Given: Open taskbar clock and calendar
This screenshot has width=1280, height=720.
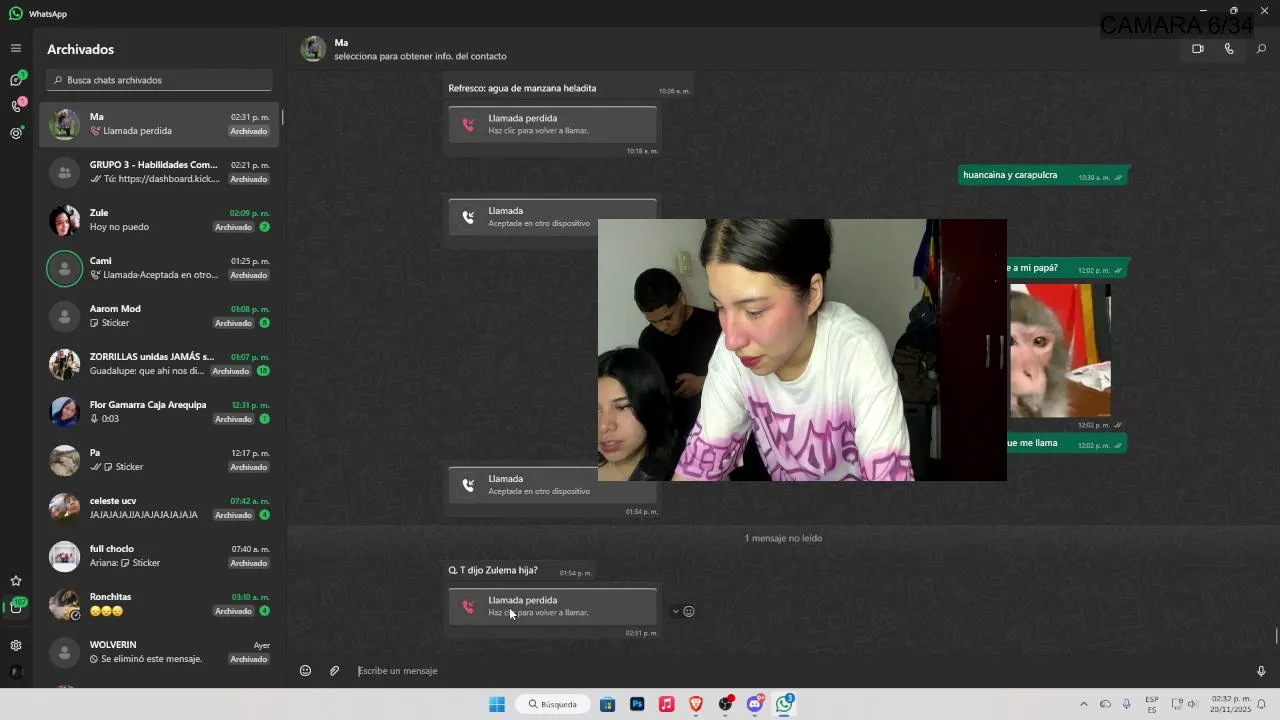Looking at the screenshot, I should coord(1230,704).
